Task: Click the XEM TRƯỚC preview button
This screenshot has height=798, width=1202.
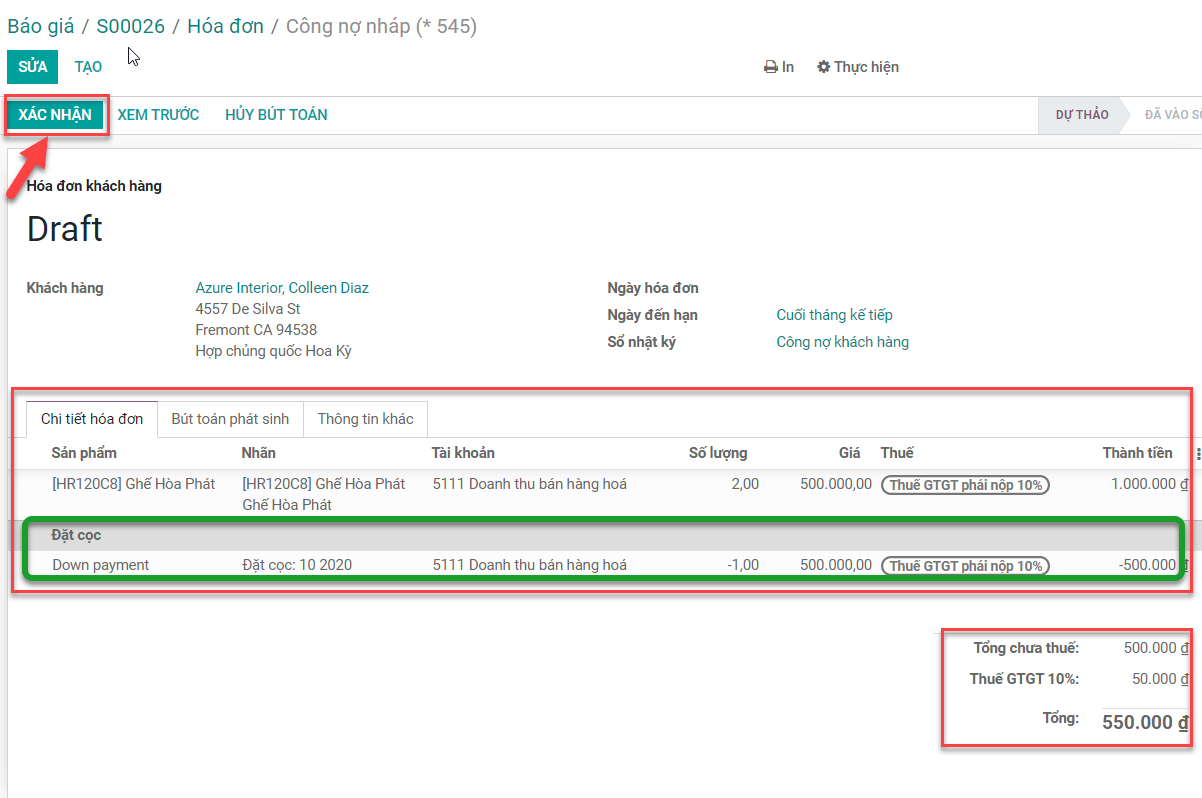Action: click(158, 115)
